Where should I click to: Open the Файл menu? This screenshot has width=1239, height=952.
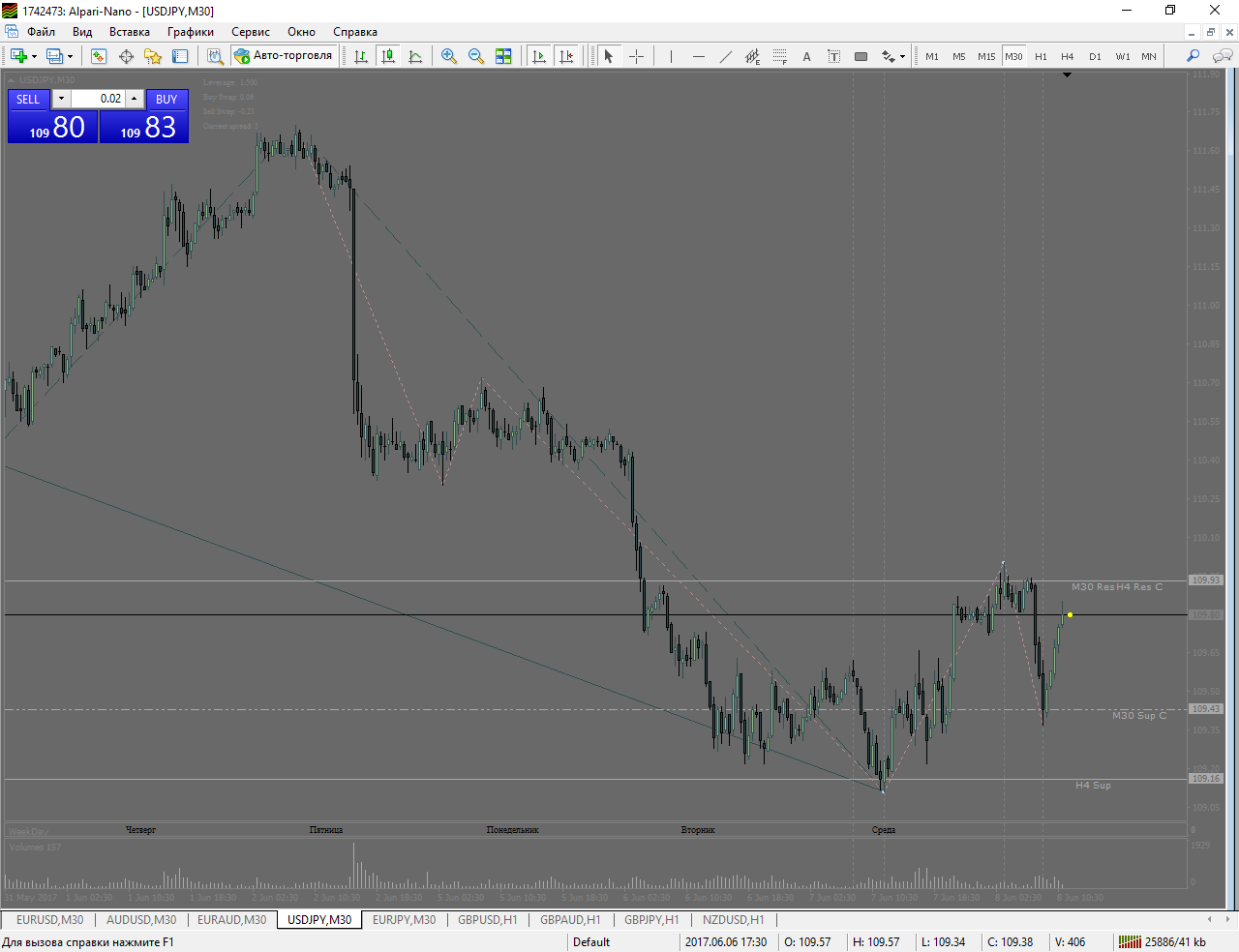click(x=41, y=32)
